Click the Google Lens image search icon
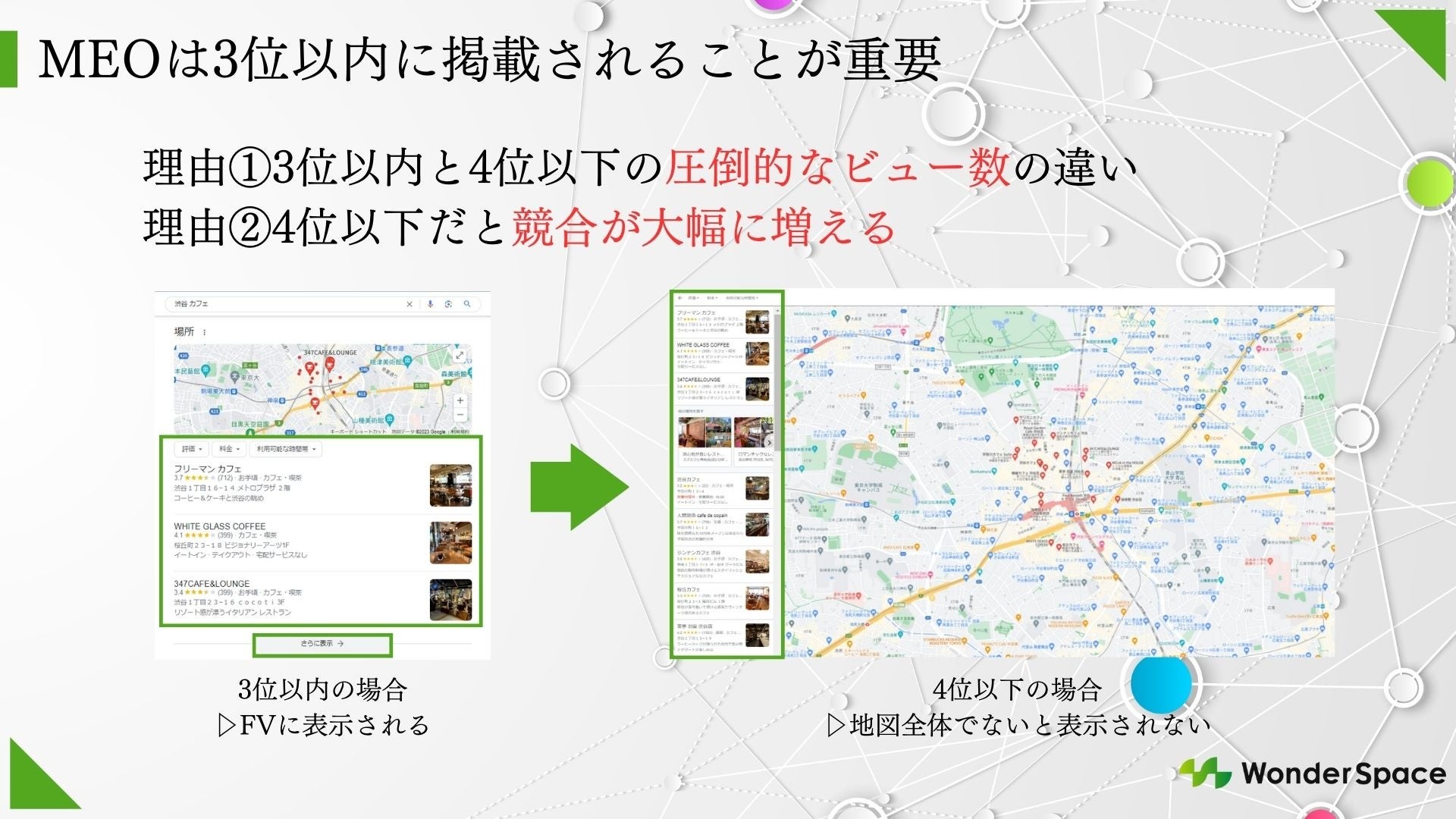This screenshot has height=819, width=1456. point(448,304)
